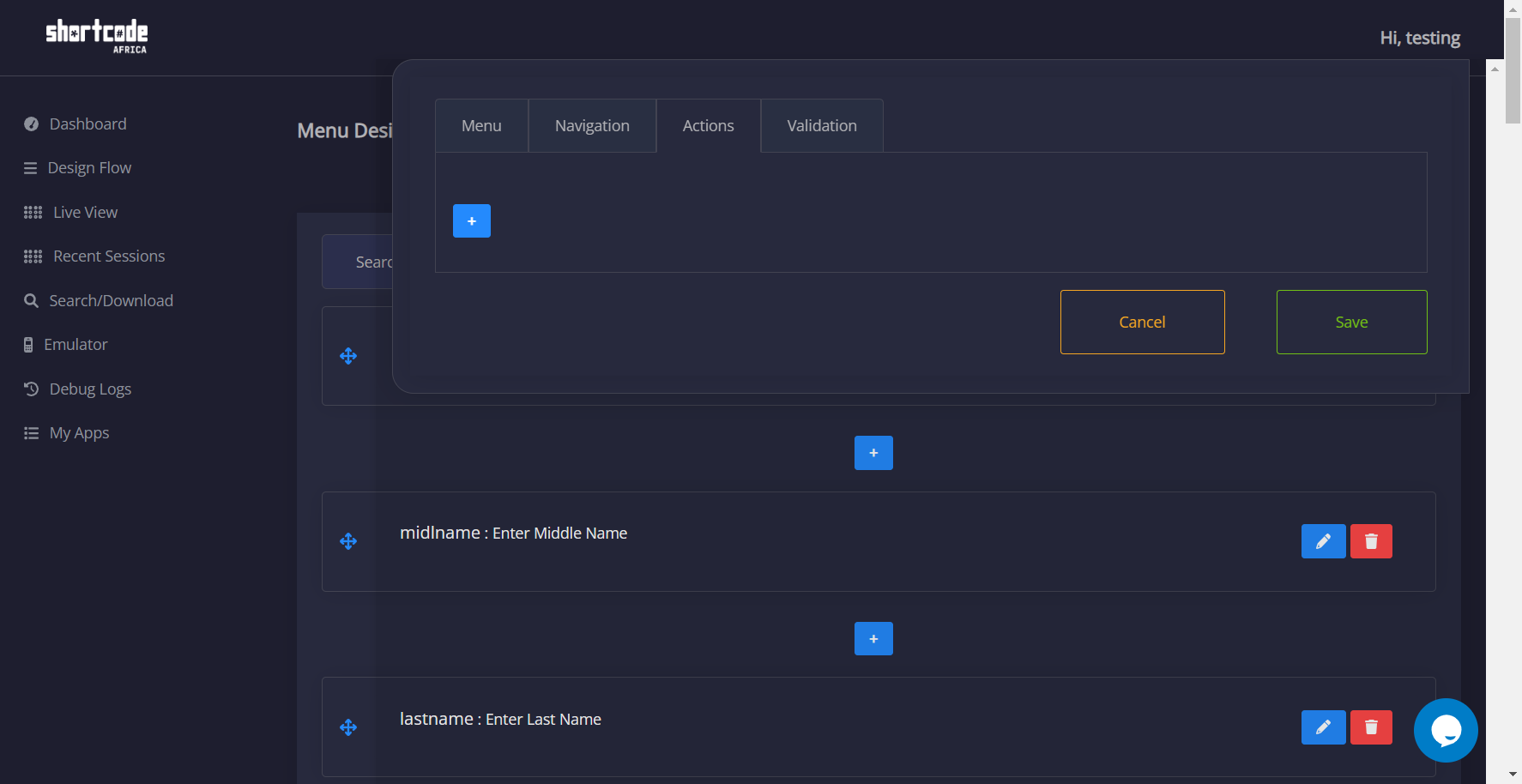Click the inner dialog scrollbar up arrow
This screenshot has width=1522, height=784.
click(x=1495, y=69)
